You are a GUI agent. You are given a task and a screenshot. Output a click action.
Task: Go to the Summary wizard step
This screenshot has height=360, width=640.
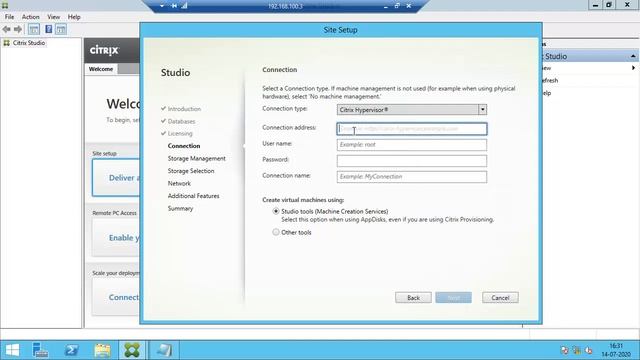[180, 209]
